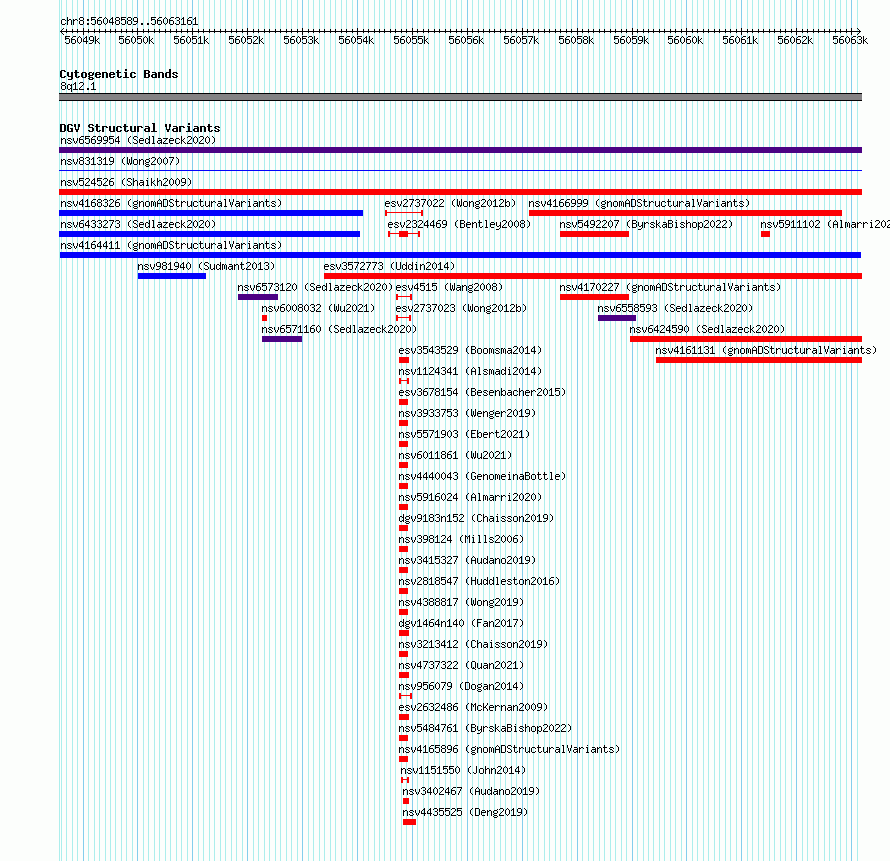This screenshot has height=861, width=890.
Task: Select the nsv831319 (Wong2007) variant label
Action: tap(120, 161)
